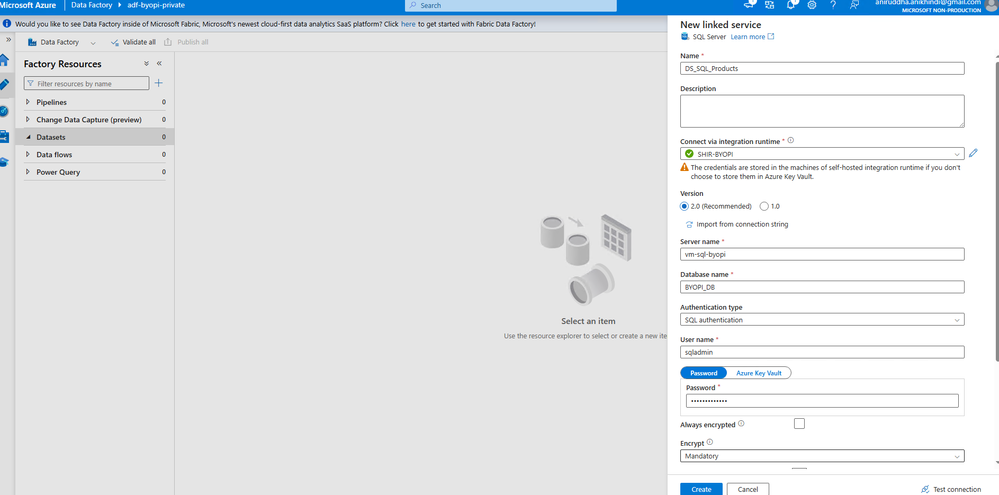Select version 2.0 (Recommended) radio button
999x495 pixels.
[684, 206]
